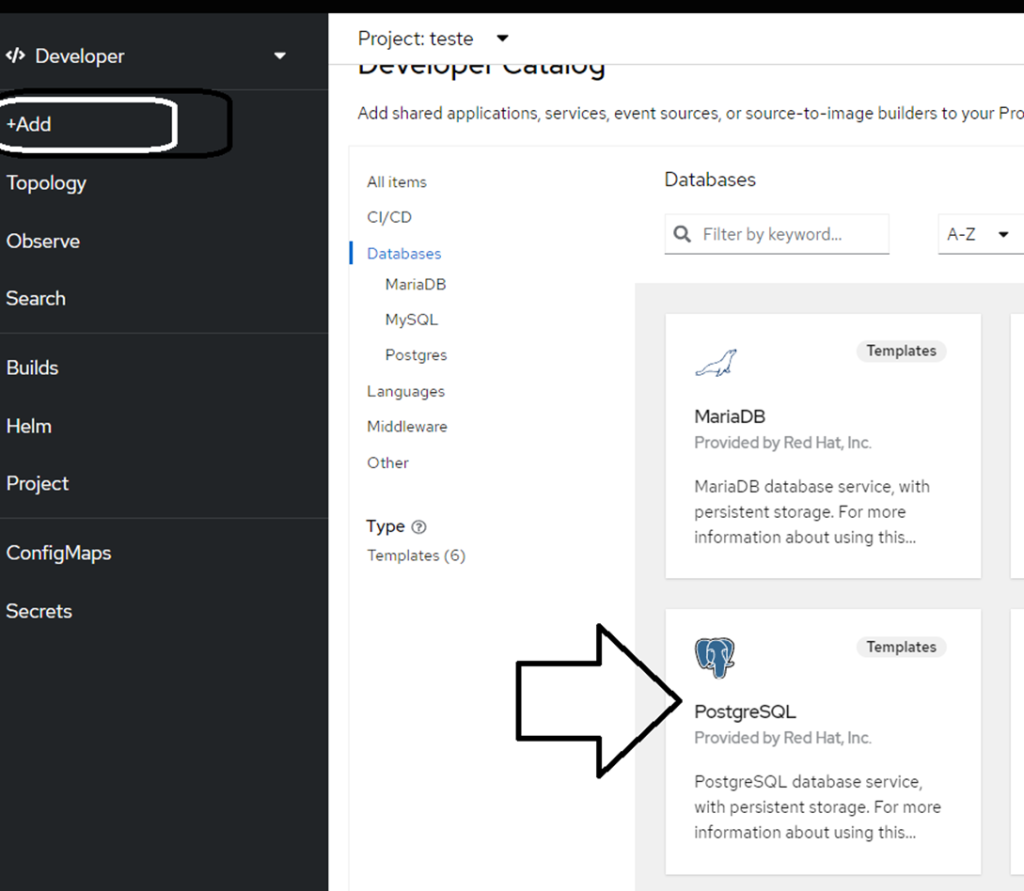The width and height of the screenshot is (1024, 891).
Task: Select the CI/CD category
Action: (389, 217)
